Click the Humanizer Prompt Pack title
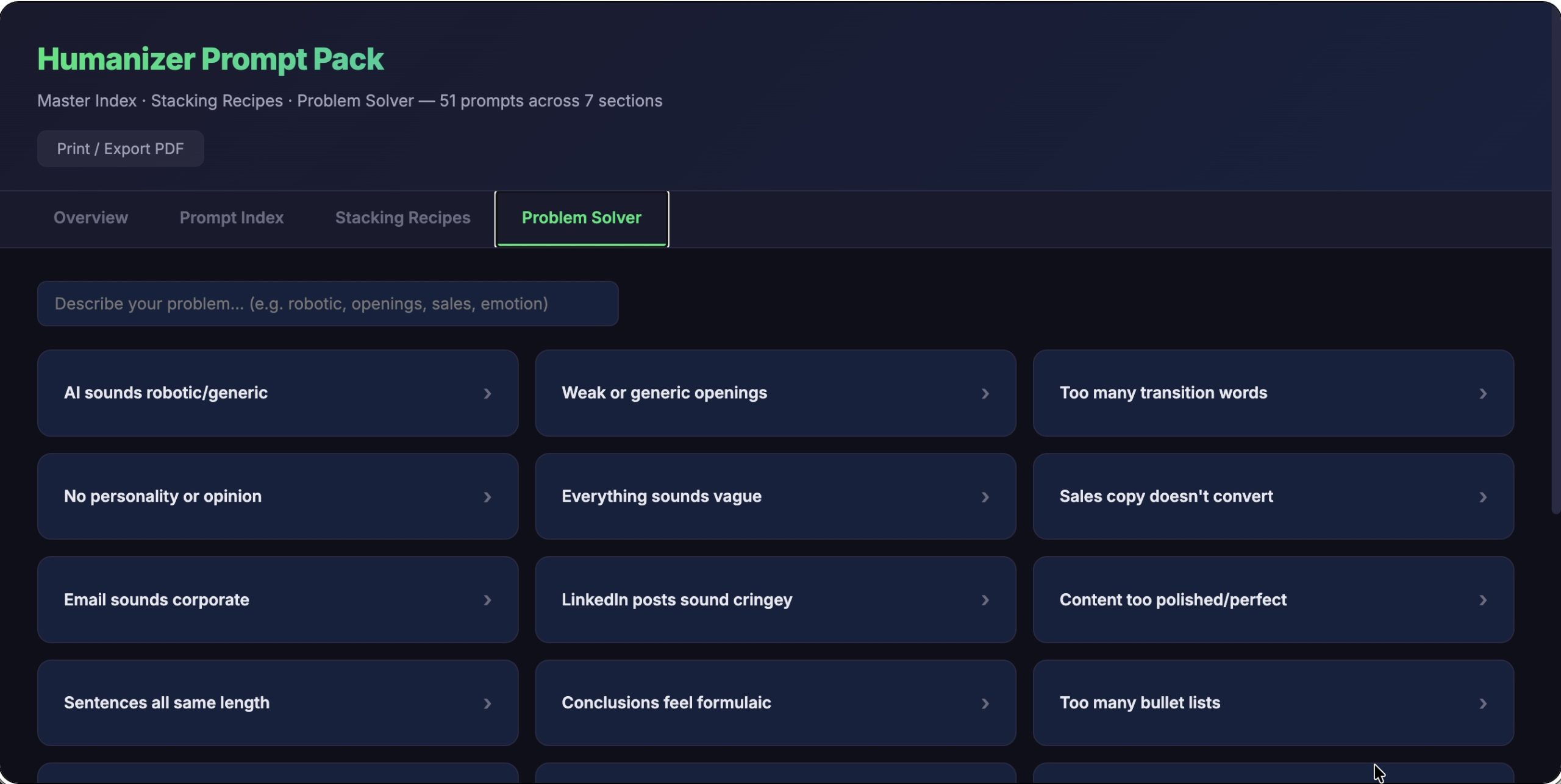Screen dimensions: 1561x784 coord(210,59)
